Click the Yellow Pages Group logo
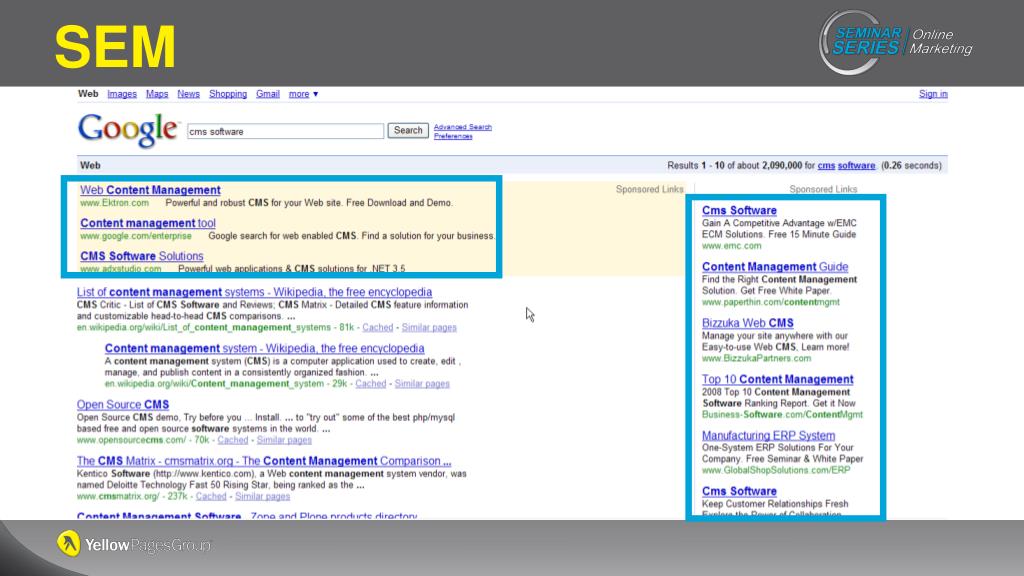This screenshot has width=1024, height=576. 134,544
